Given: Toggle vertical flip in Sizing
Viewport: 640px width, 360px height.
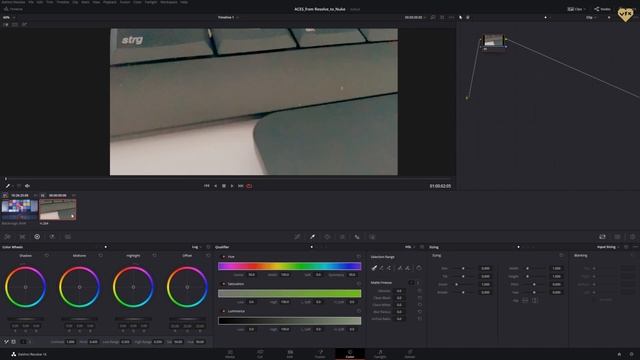Looking at the screenshot, I should pos(535,300).
